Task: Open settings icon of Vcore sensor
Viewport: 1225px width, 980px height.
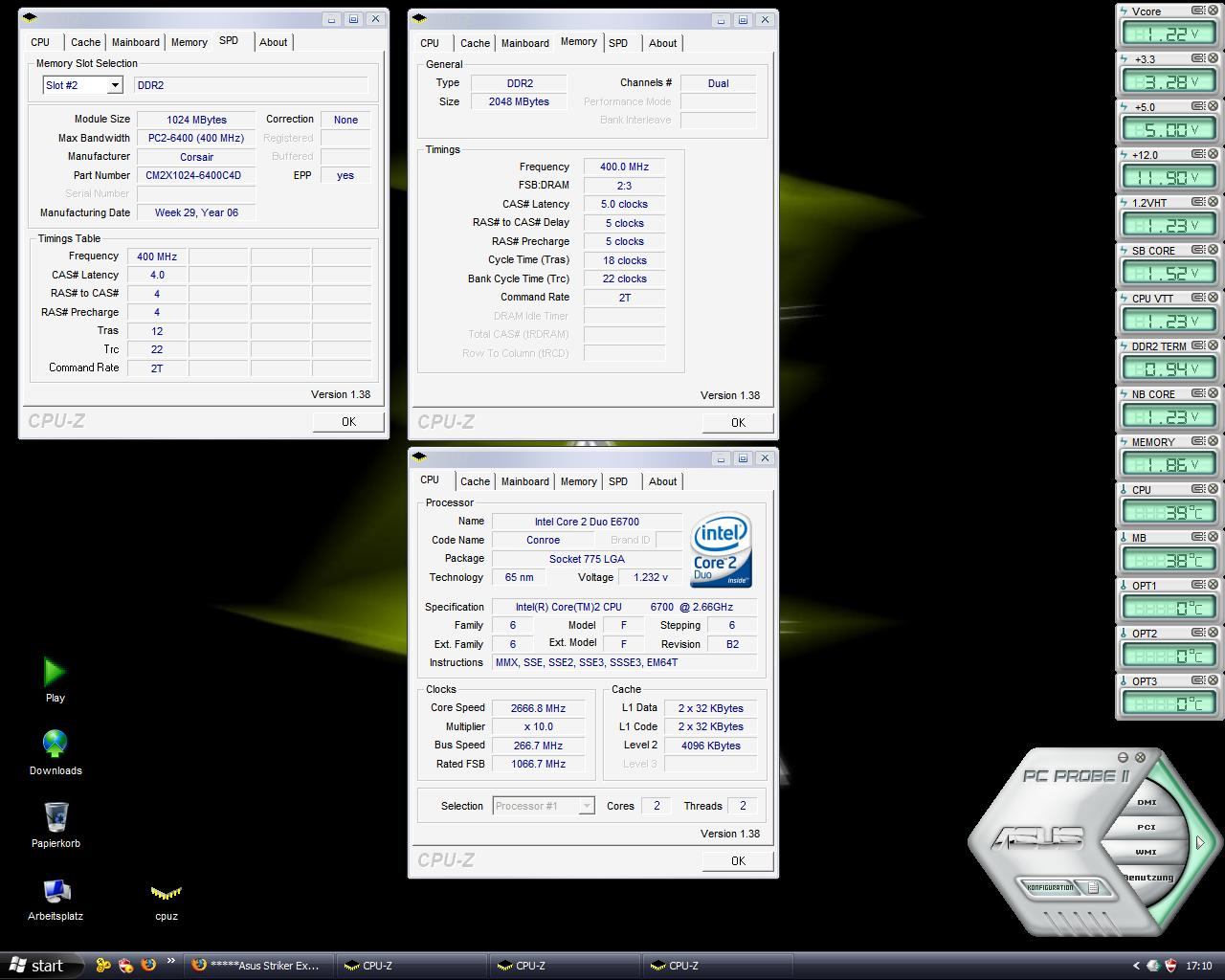Action: coord(1198,11)
